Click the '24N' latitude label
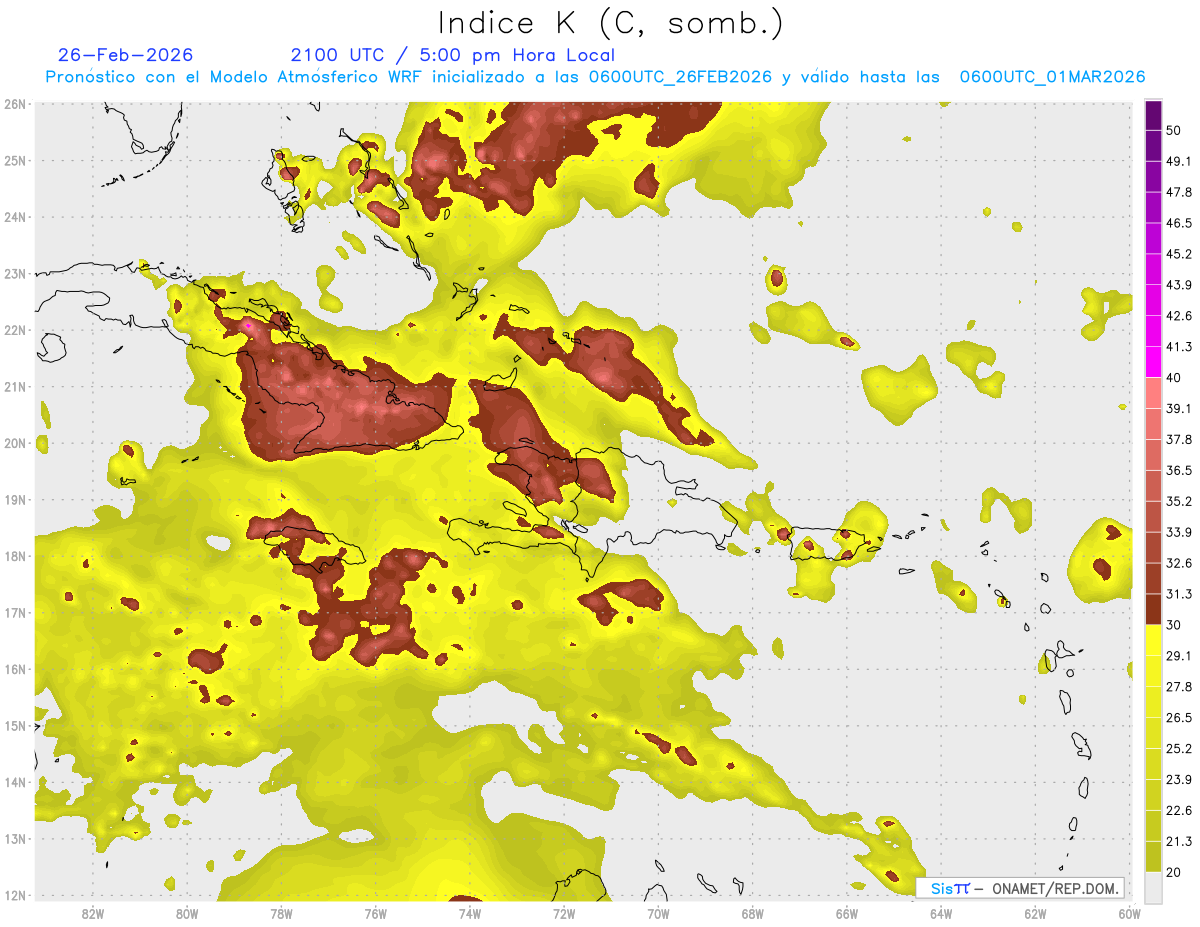The height and width of the screenshot is (927, 1200). coord(15,217)
